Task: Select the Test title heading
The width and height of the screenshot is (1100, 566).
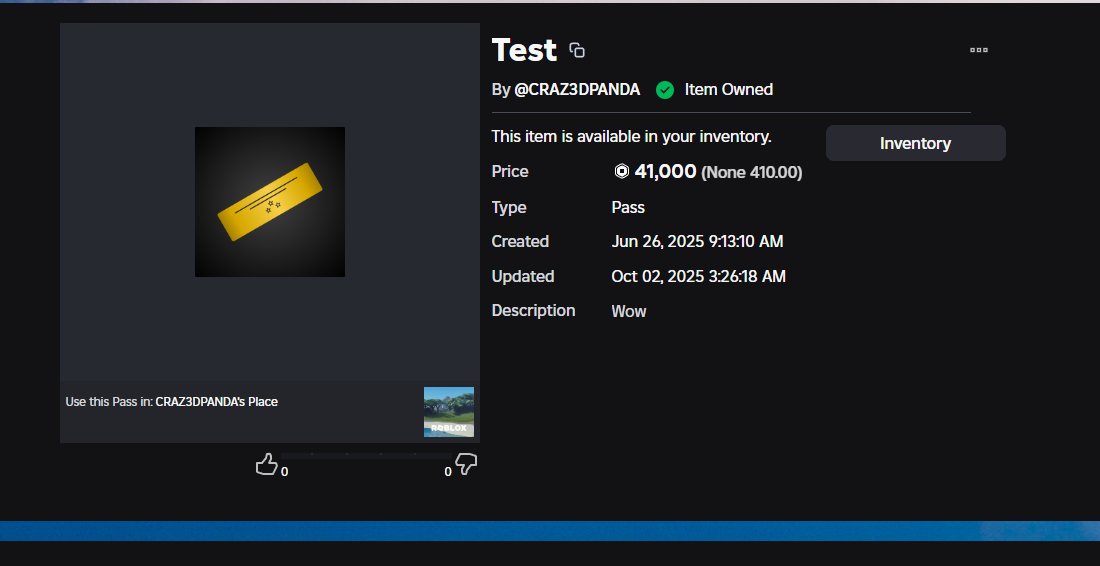Action: pyautogui.click(x=524, y=50)
